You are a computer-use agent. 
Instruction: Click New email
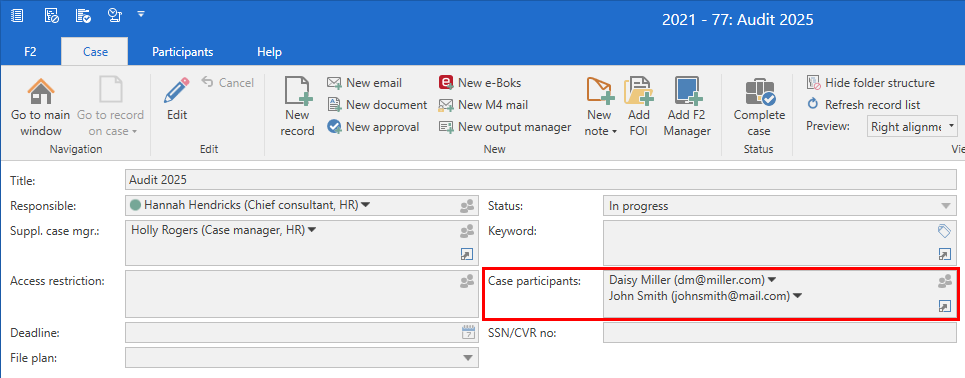(x=364, y=82)
